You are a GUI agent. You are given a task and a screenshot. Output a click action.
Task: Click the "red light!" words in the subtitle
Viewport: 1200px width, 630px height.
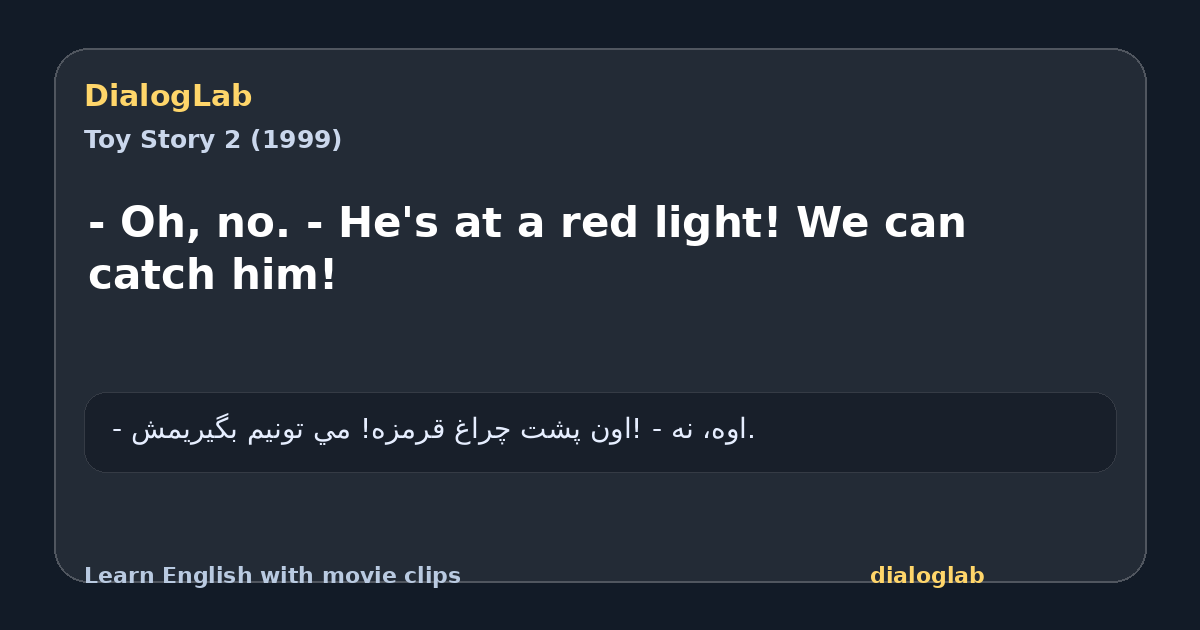point(671,223)
